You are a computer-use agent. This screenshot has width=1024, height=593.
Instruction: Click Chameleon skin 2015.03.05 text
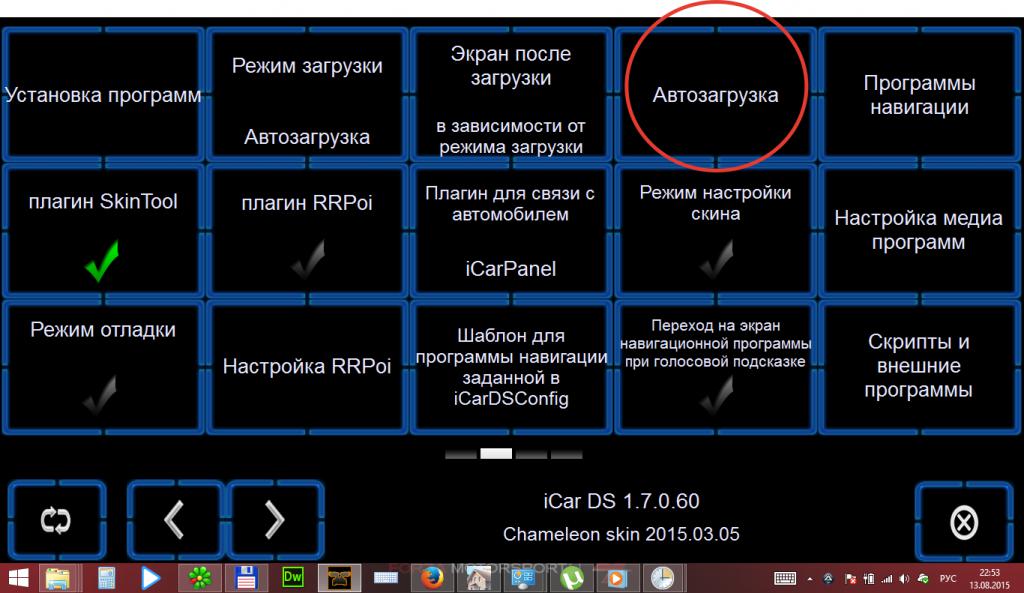point(621,534)
